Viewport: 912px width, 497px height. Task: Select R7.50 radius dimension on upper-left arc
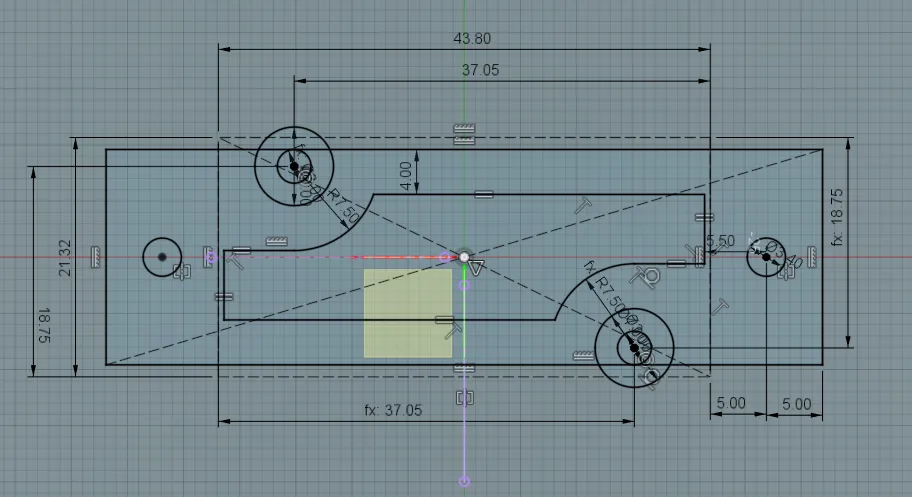click(342, 207)
